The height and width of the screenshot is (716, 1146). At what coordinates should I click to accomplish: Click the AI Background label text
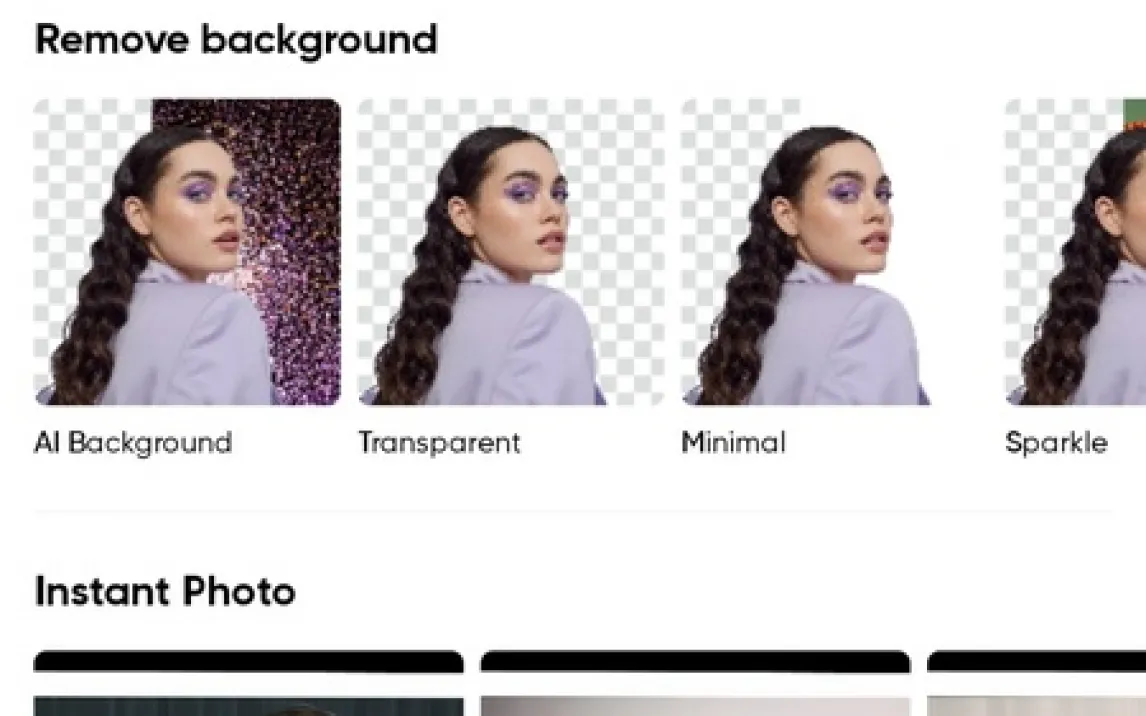[133, 443]
